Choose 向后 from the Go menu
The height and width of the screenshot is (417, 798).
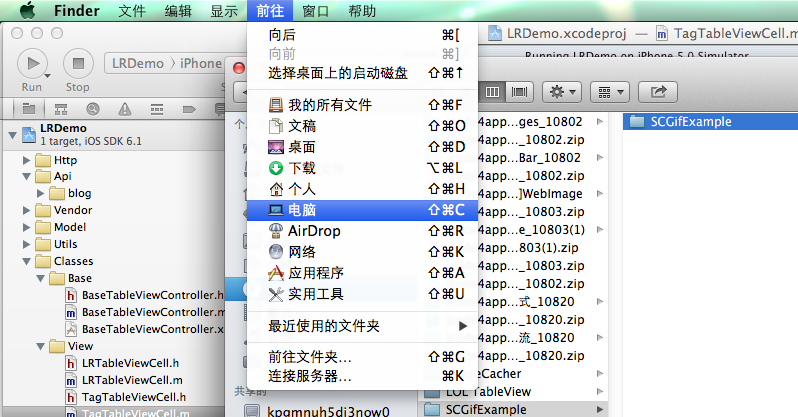[362, 35]
